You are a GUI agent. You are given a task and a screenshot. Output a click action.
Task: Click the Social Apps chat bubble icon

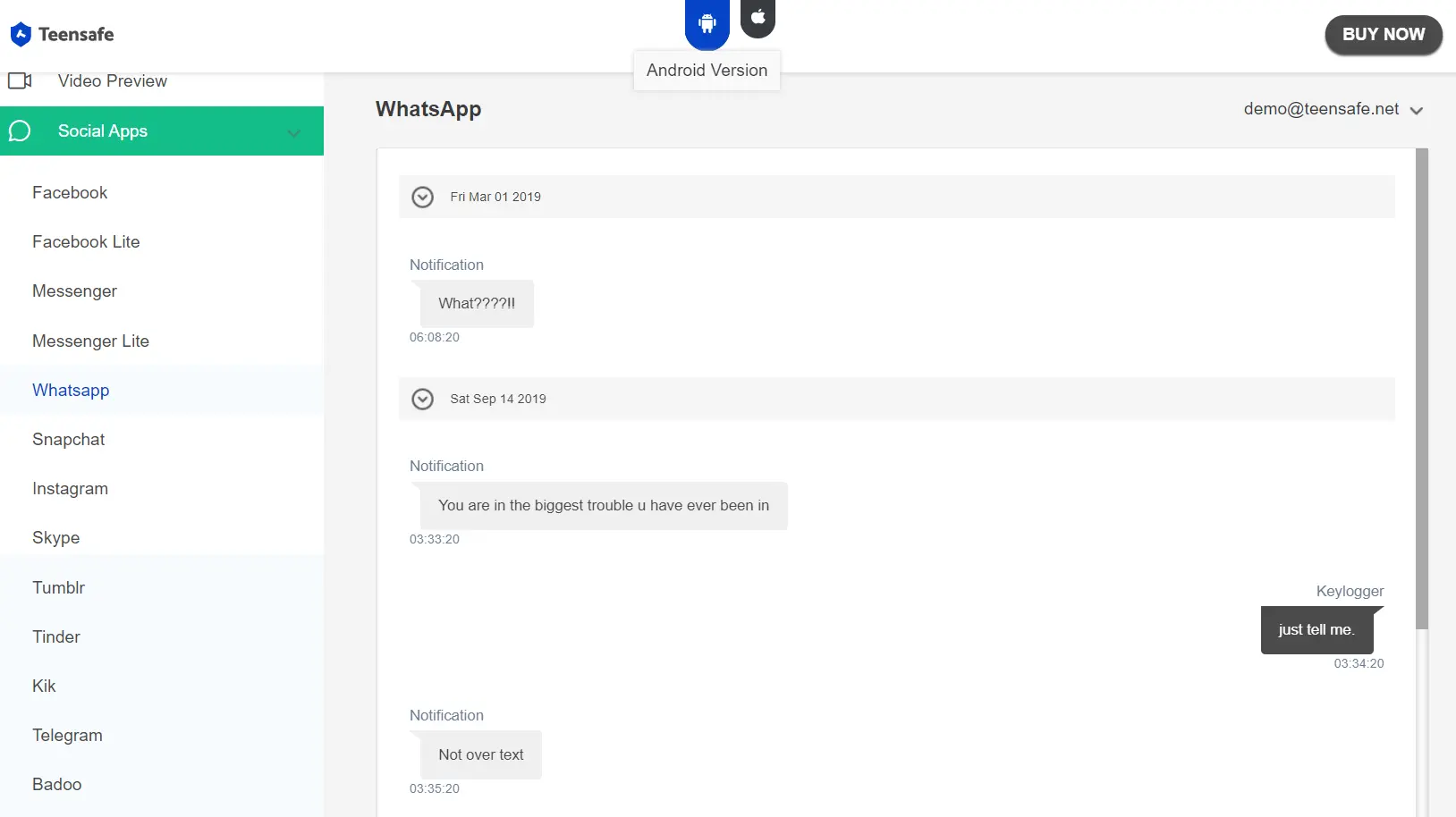click(20, 131)
